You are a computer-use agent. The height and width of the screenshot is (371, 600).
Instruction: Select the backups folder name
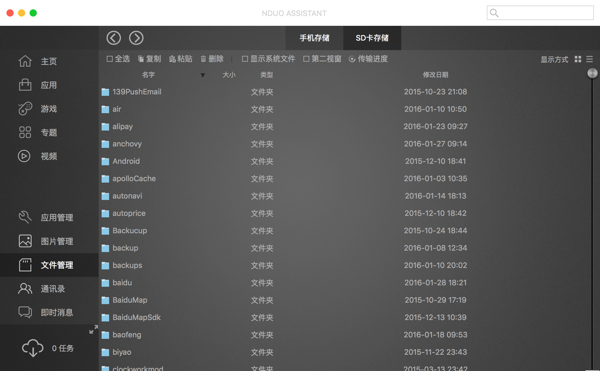pos(127,265)
